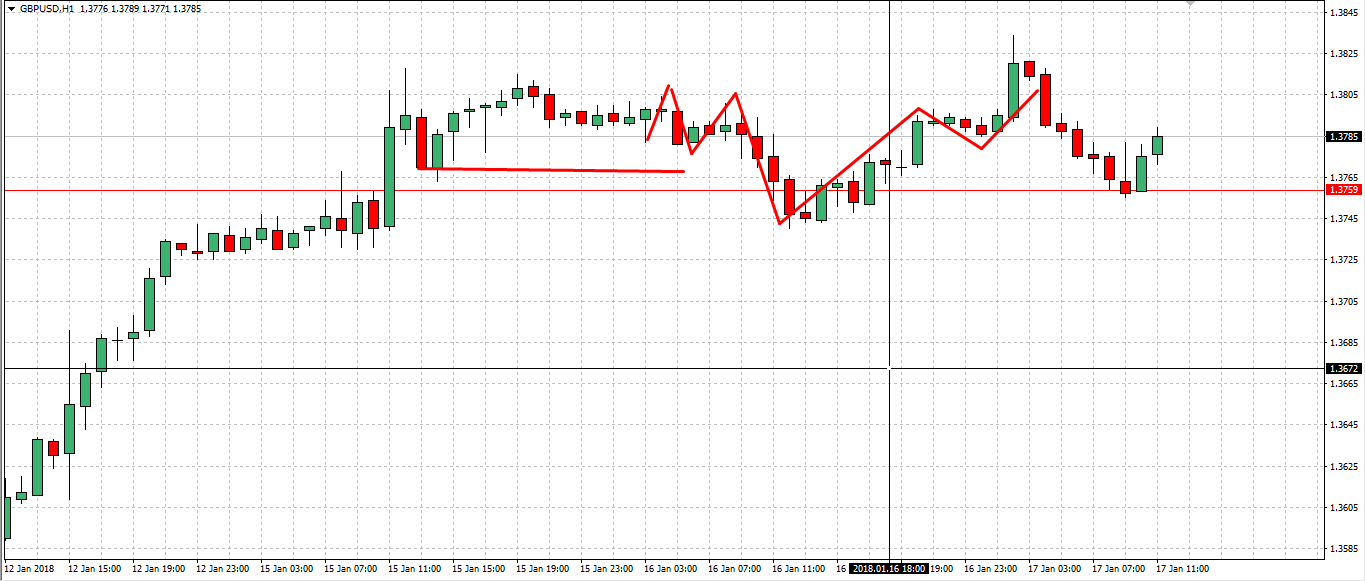Click the highlighted 2018.01.16 18:00 time label

[889, 568]
